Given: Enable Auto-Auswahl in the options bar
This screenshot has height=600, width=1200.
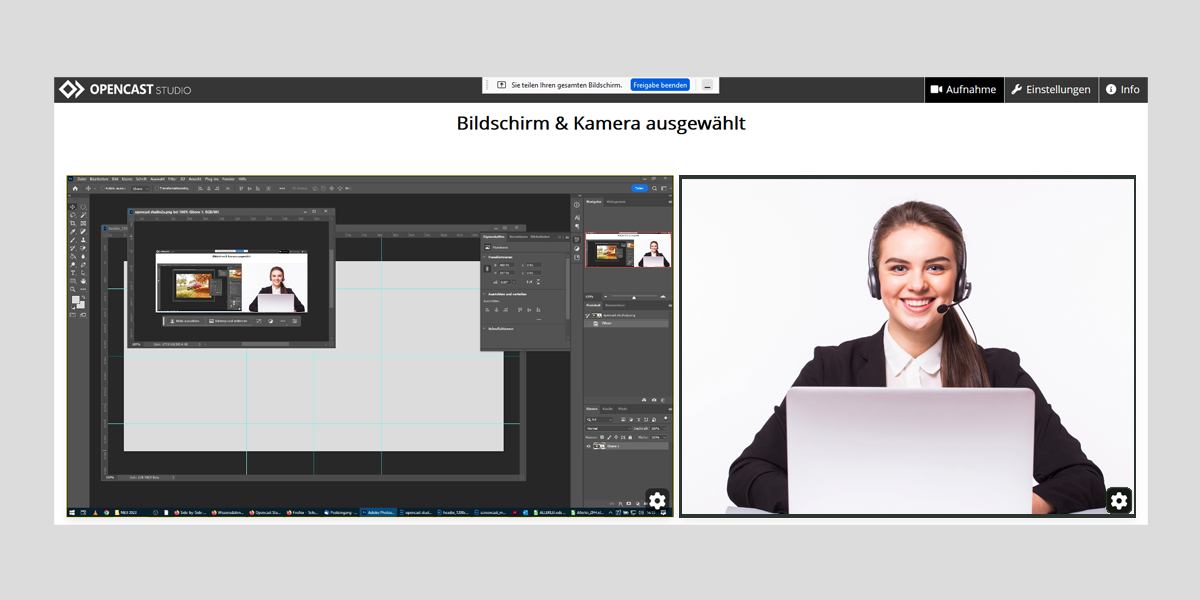Looking at the screenshot, I should click(103, 188).
